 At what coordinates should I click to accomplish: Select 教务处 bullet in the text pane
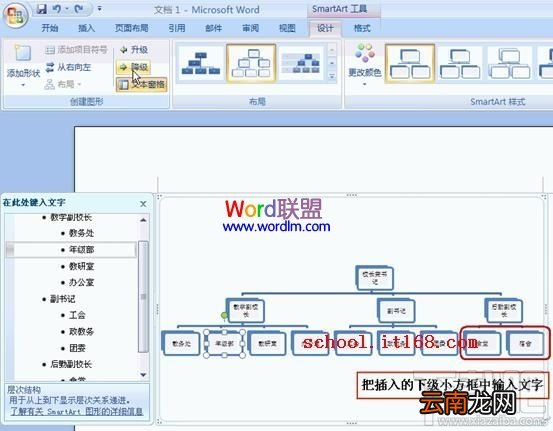pos(81,233)
